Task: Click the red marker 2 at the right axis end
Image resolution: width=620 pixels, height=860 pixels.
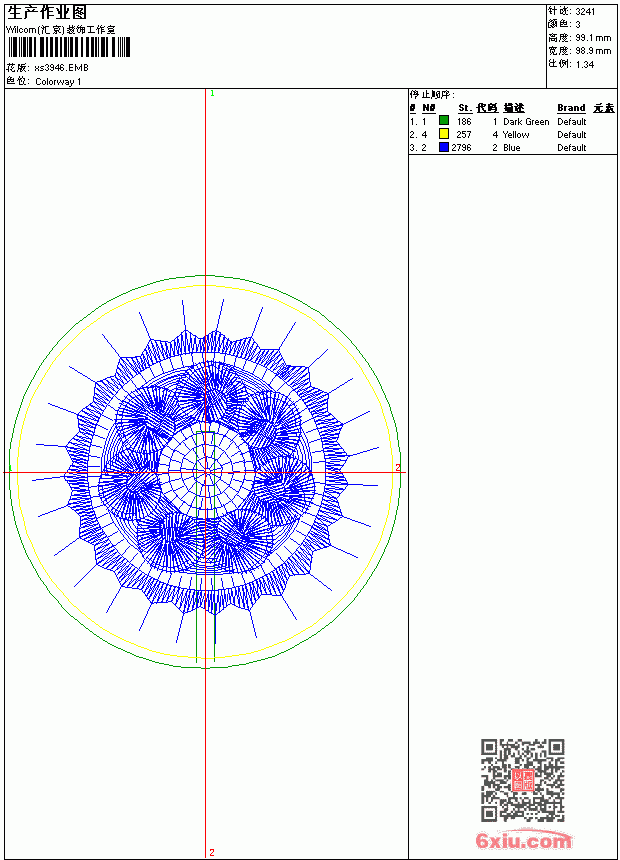Action: pos(398,467)
